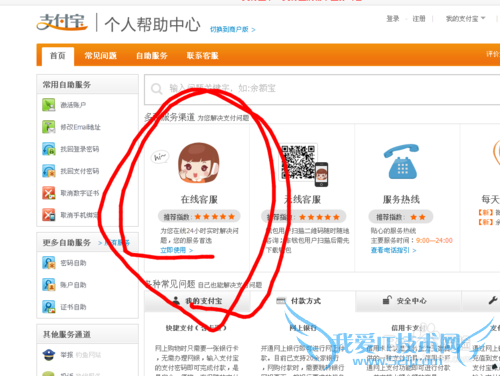Click 找回支付密码 text link

[x=80, y=171]
